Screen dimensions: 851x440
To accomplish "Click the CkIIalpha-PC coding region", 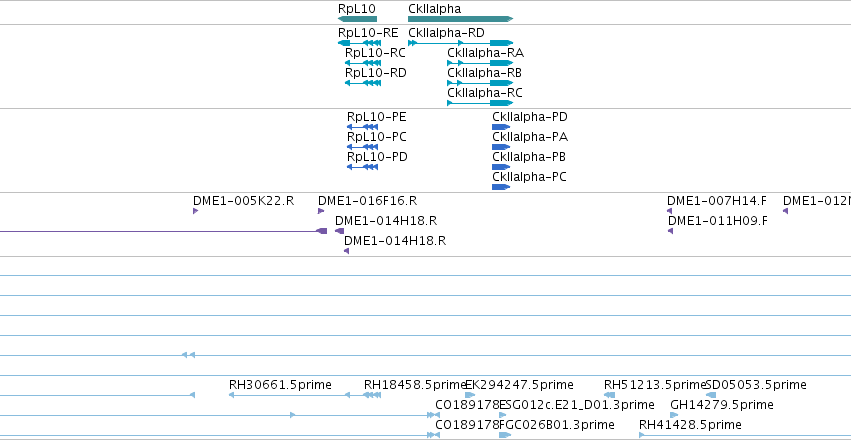I will point(501,187).
